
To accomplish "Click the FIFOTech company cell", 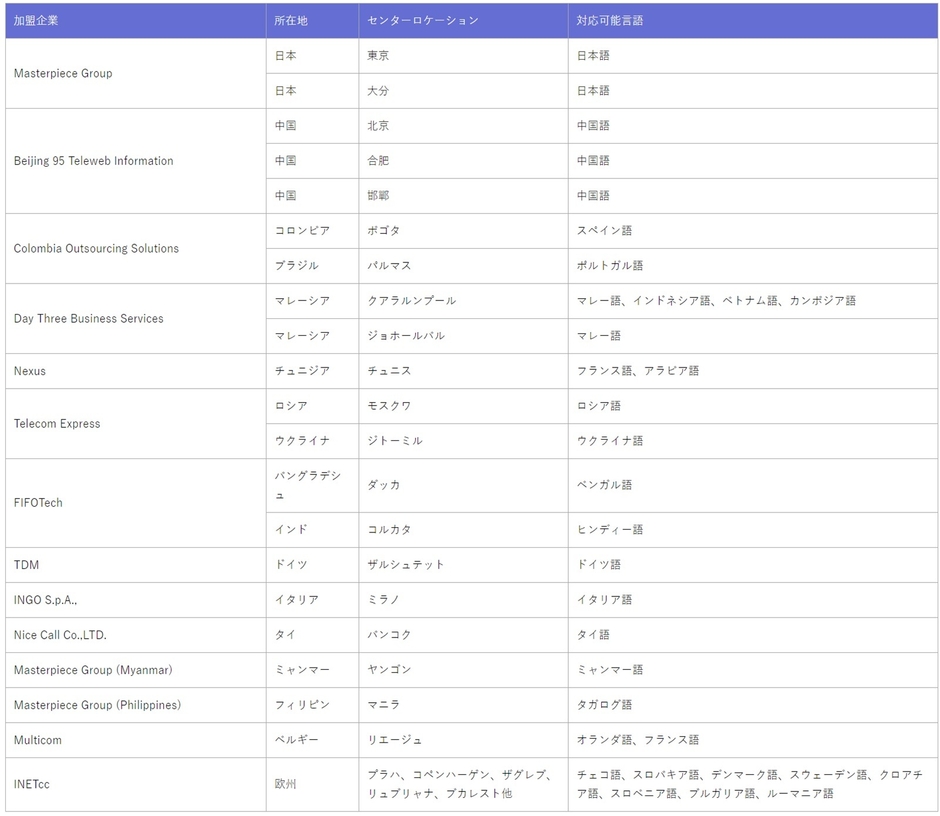I will pyautogui.click(x=37, y=502).
